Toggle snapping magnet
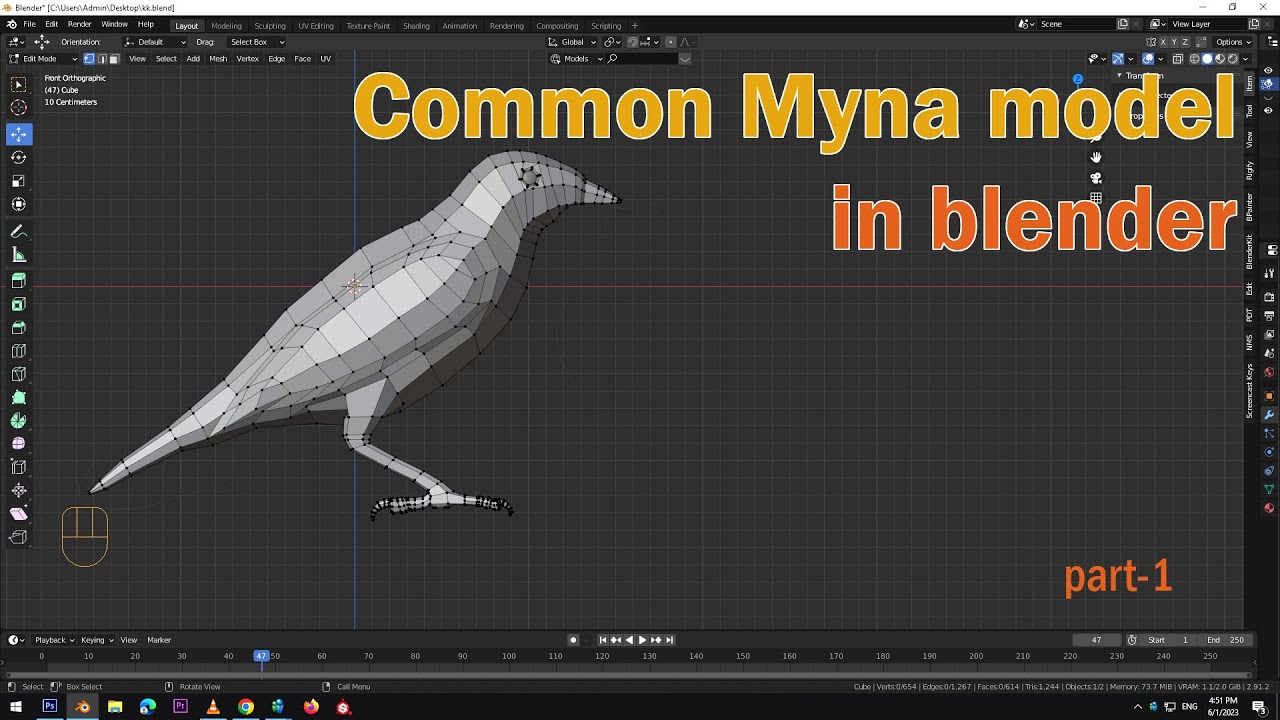 click(632, 42)
